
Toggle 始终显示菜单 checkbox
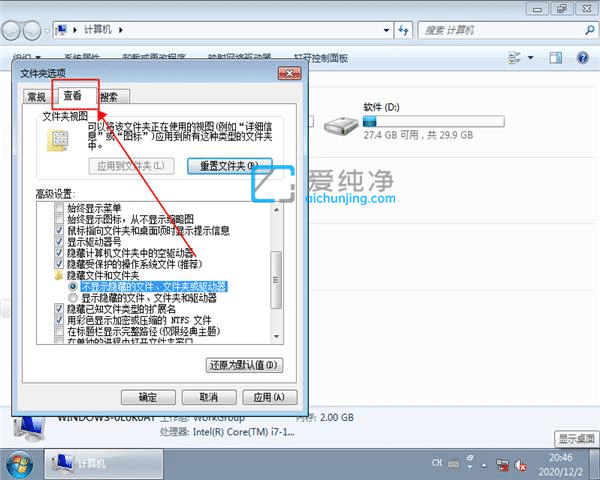coord(59,208)
